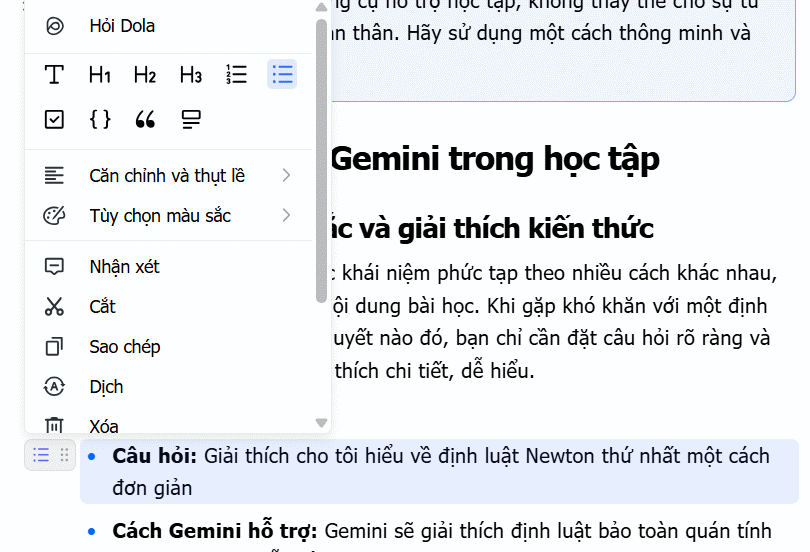Choose Xóa to delete the block

[x=168, y=425]
